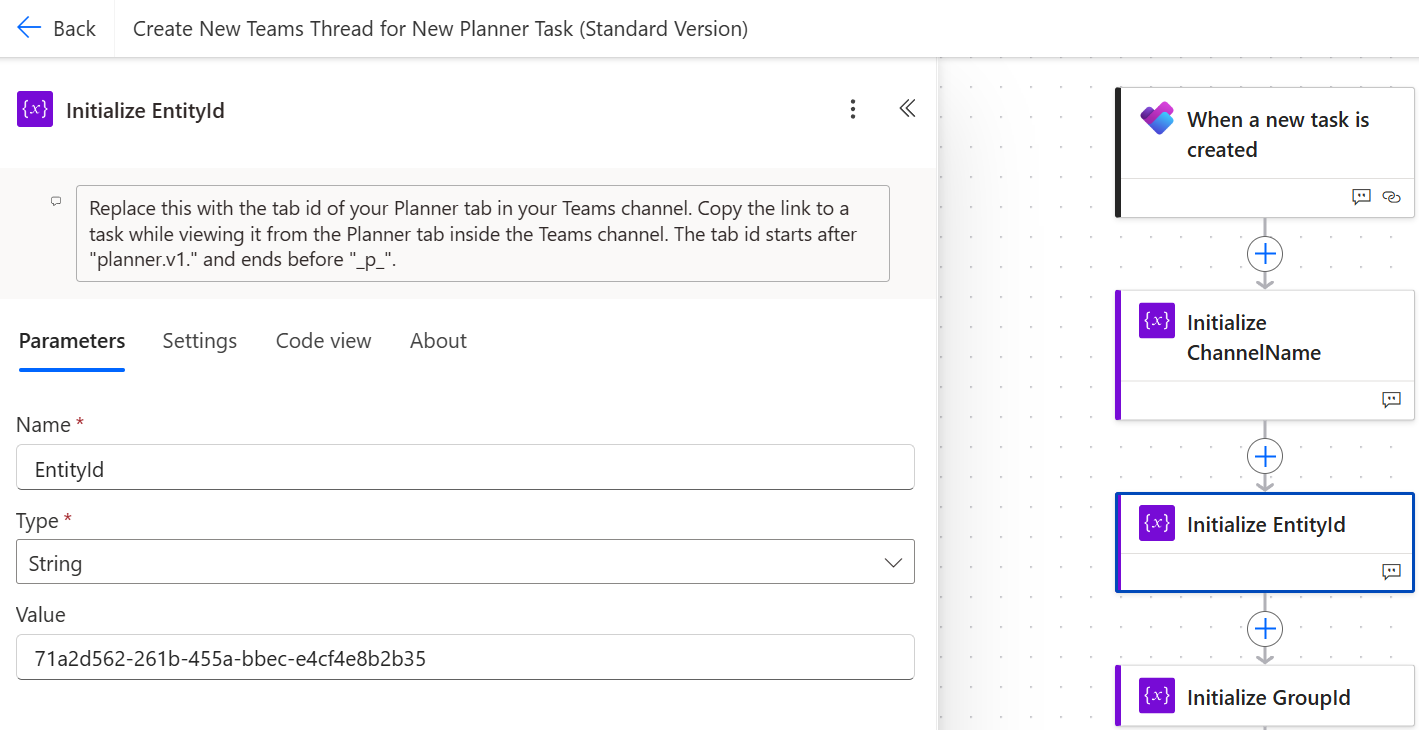1419x730 pixels.
Task: Click the Back button label
Action: [75, 29]
